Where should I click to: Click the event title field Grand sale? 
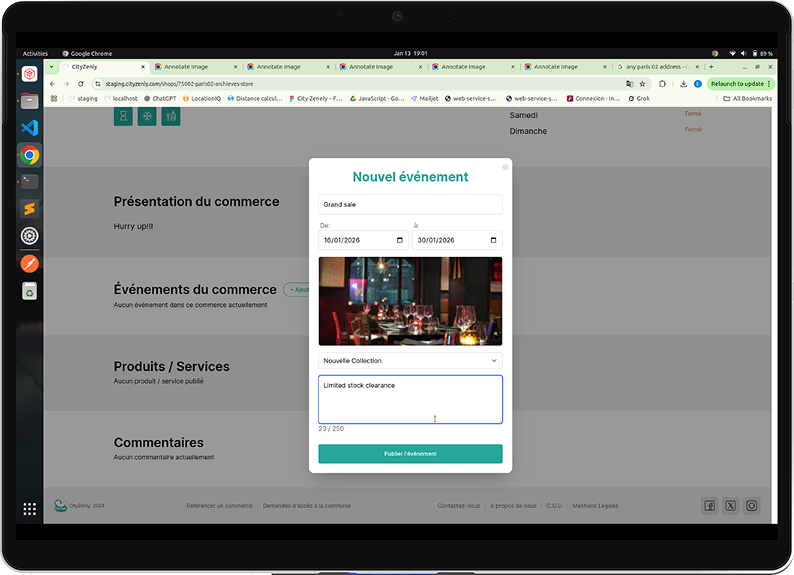pyautogui.click(x=410, y=204)
